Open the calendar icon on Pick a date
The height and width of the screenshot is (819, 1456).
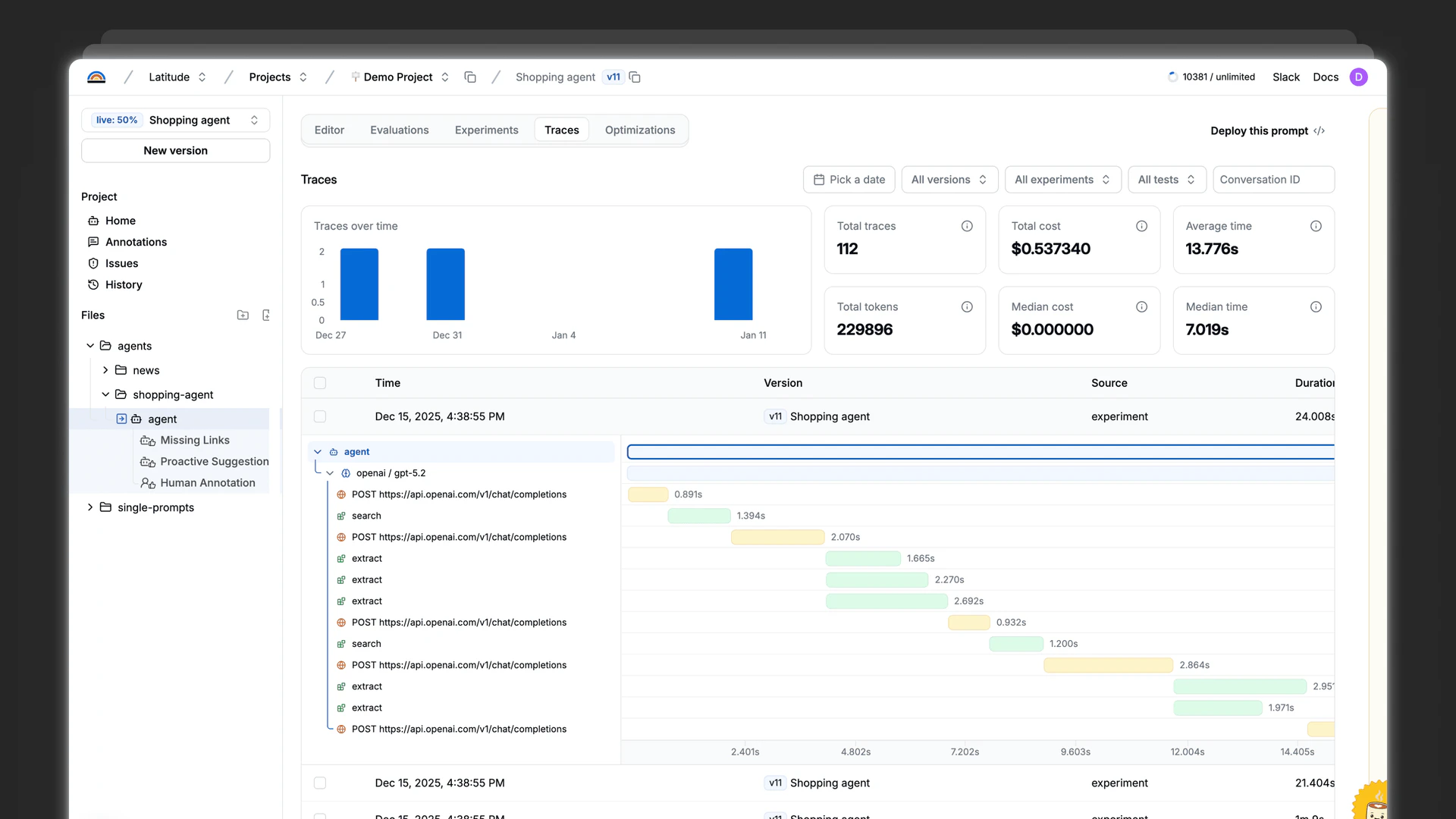[x=820, y=179]
